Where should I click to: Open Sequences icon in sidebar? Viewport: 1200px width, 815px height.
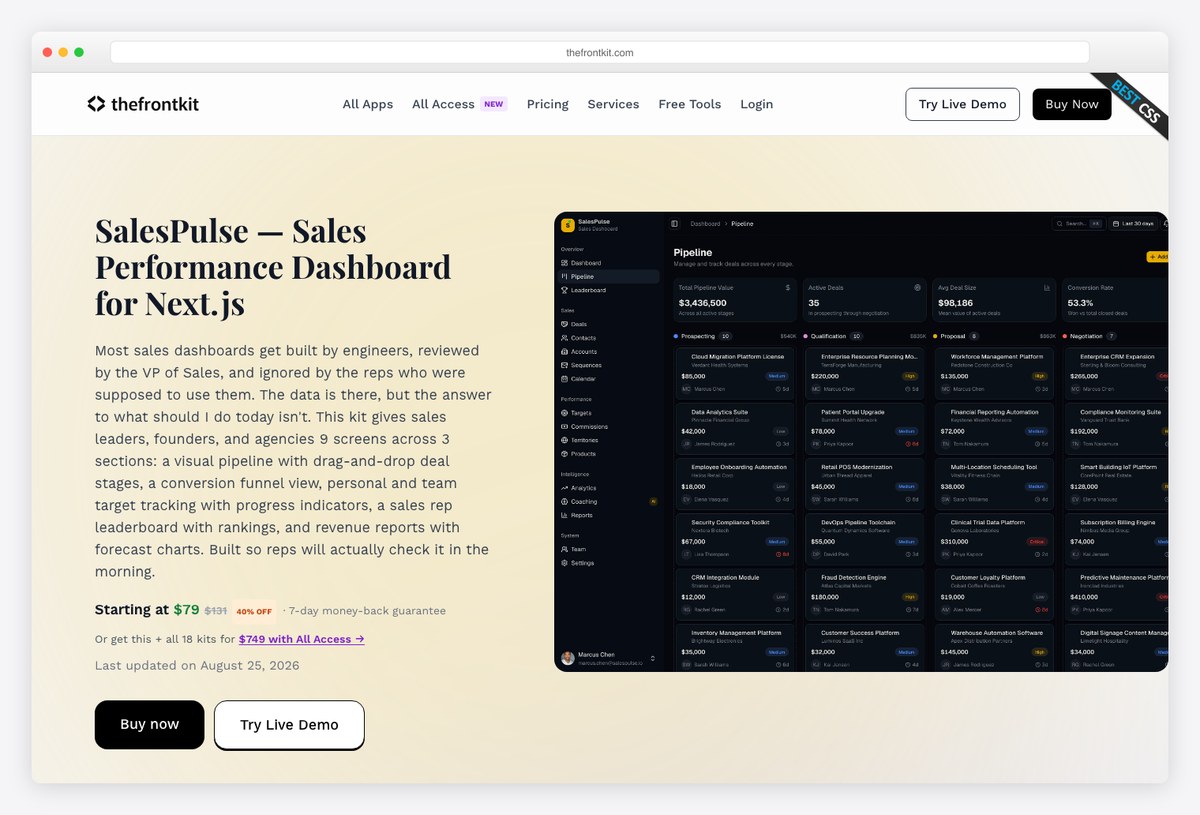(x=565, y=365)
